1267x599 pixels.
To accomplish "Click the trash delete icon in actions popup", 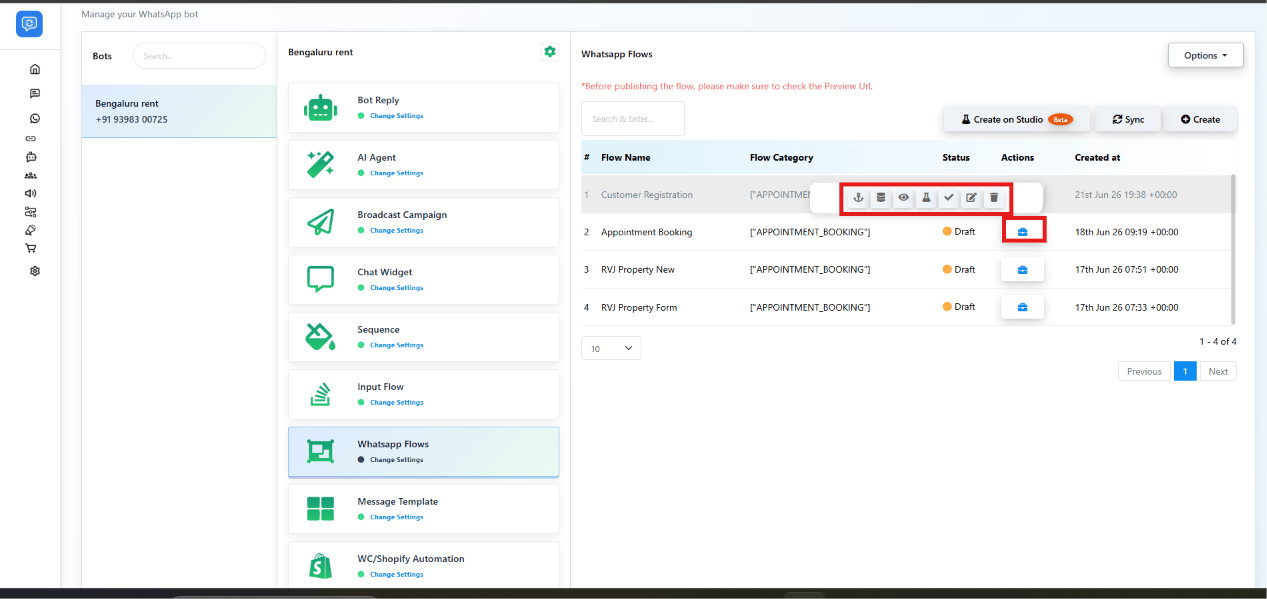I will pos(994,198).
